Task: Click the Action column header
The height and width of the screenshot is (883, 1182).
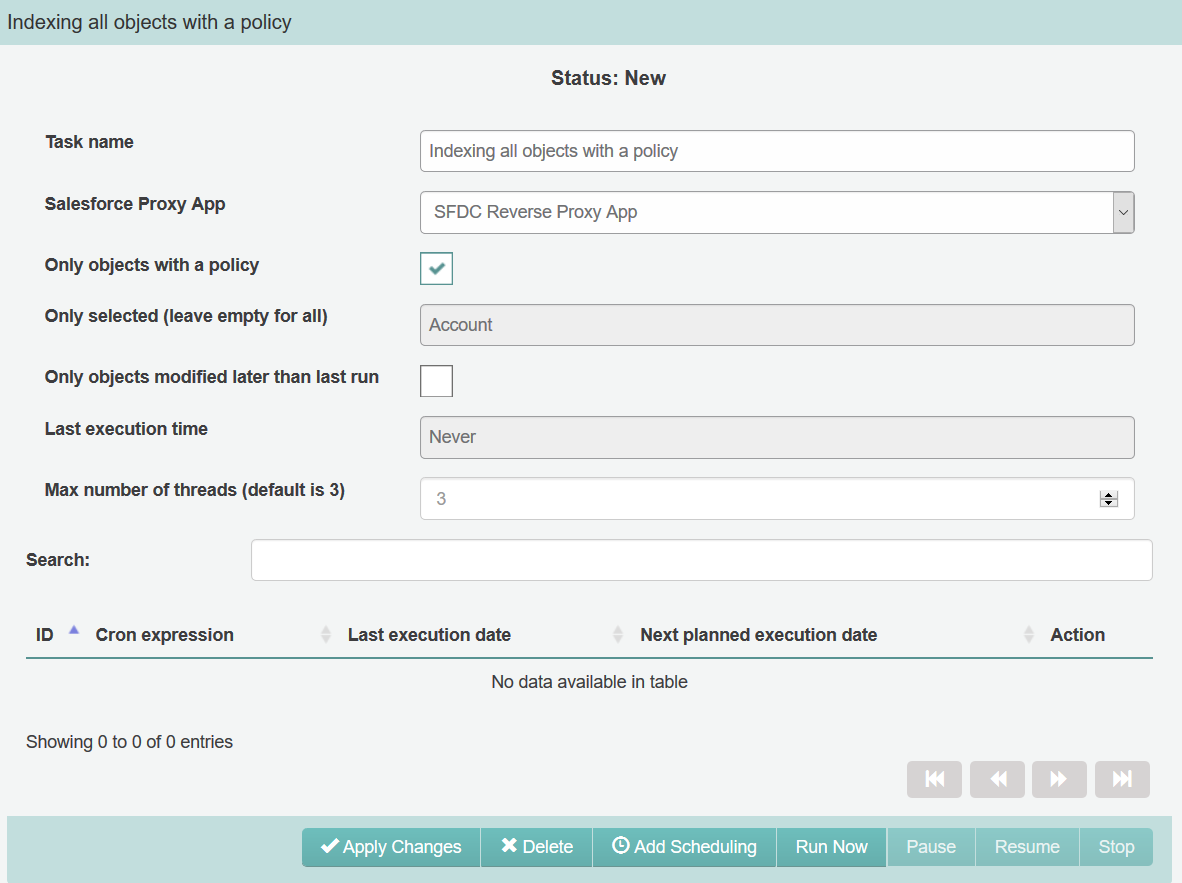Action: [x=1077, y=635]
